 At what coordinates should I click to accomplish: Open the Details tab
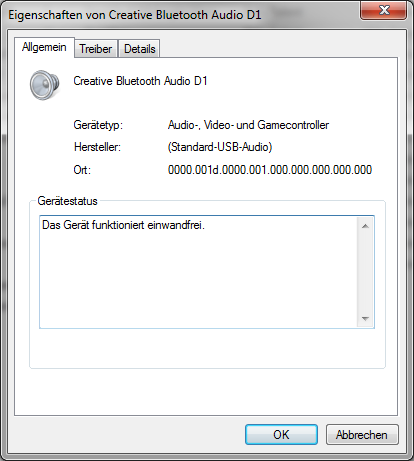pyautogui.click(x=139, y=49)
